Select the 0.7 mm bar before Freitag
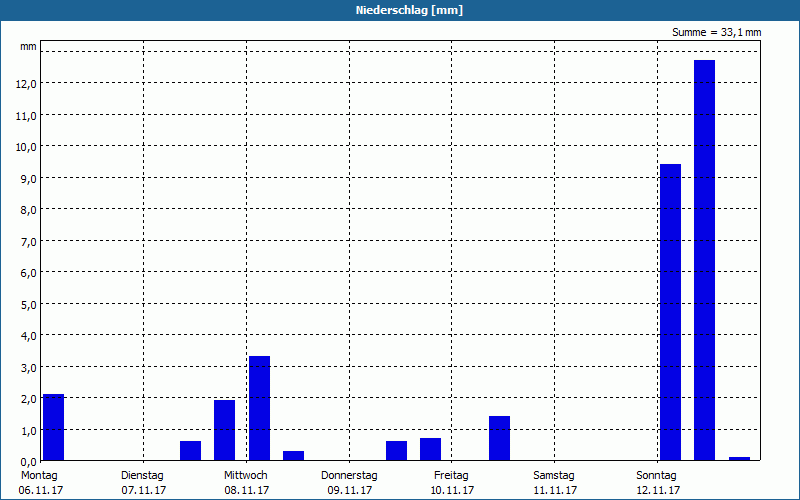The image size is (800, 500). (x=431, y=449)
